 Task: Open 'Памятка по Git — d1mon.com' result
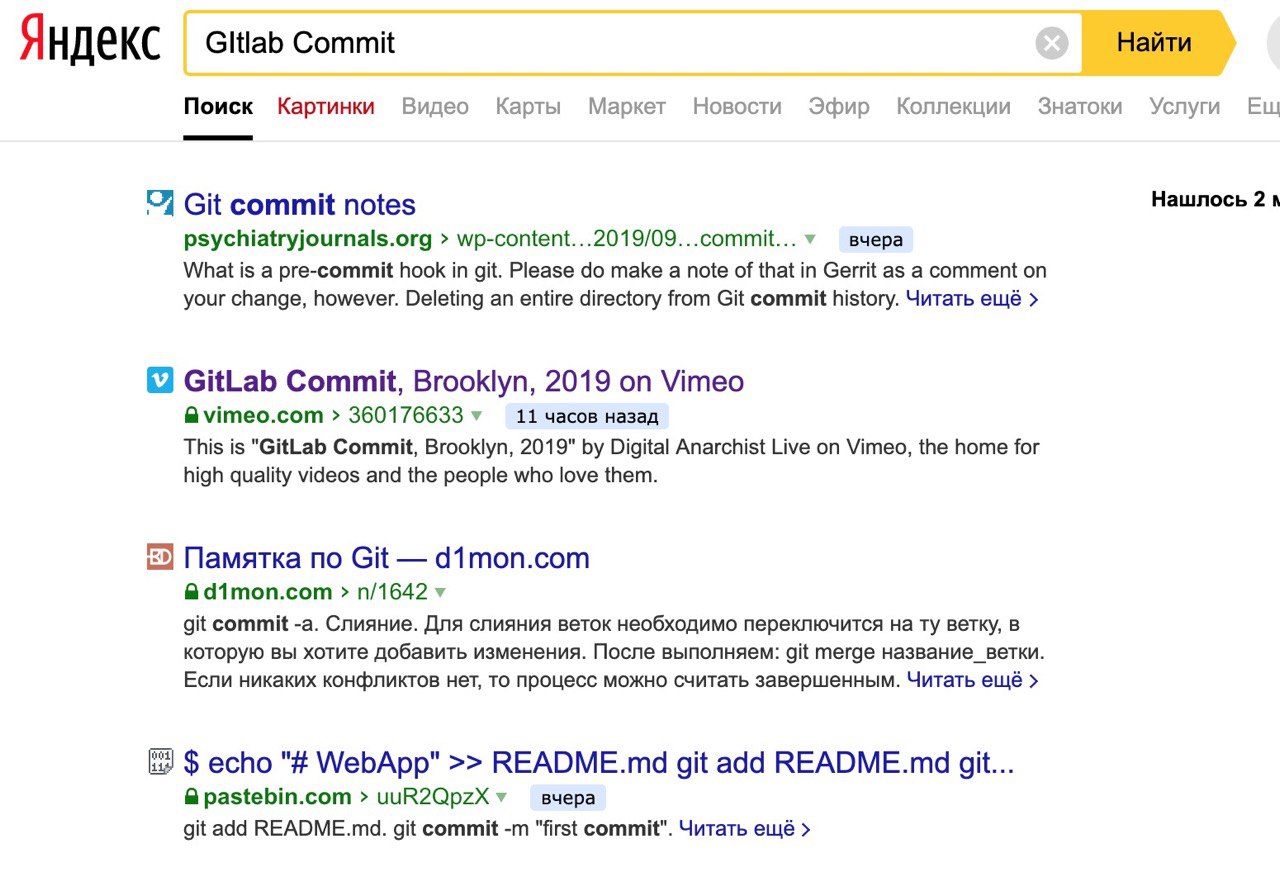[x=387, y=558]
